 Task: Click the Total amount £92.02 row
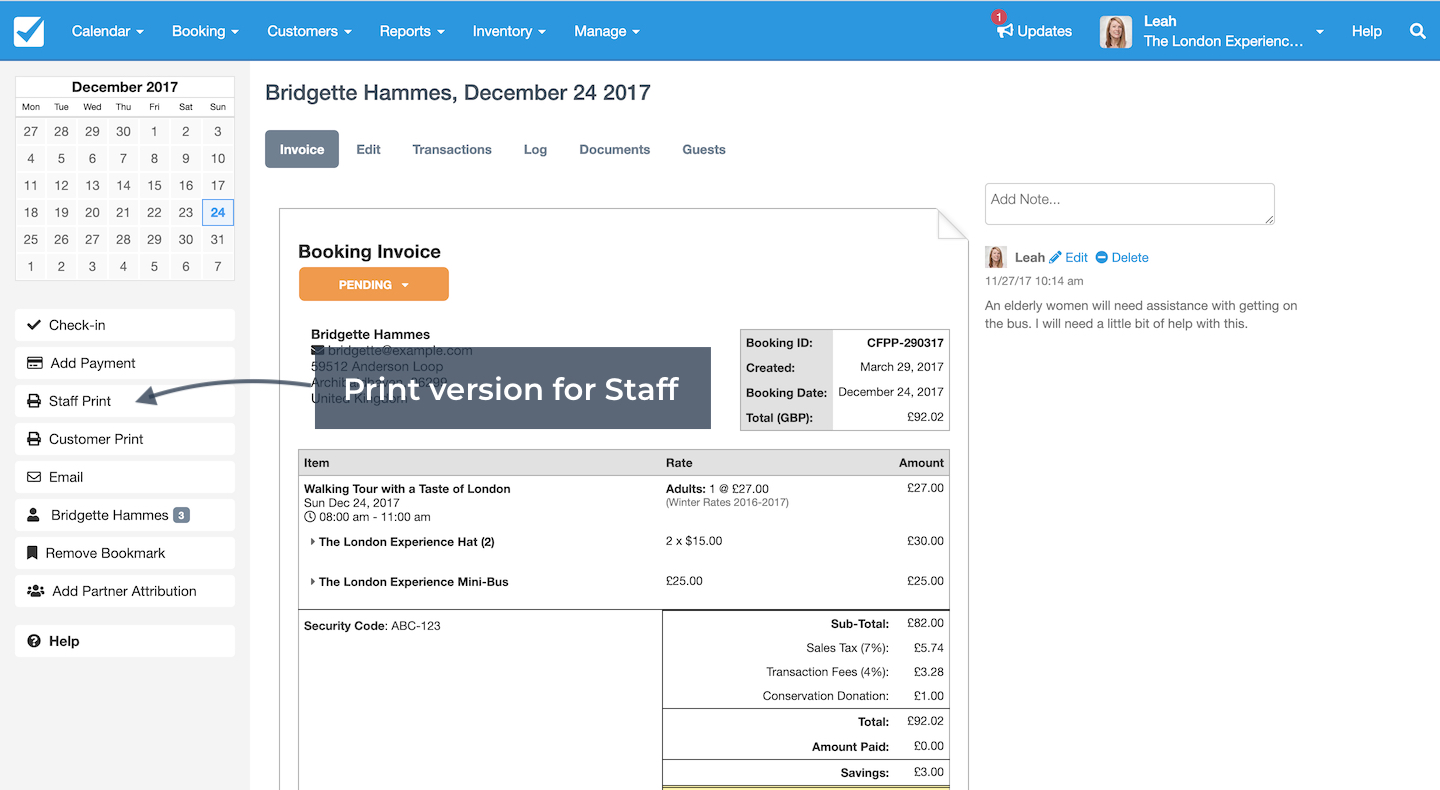806,721
